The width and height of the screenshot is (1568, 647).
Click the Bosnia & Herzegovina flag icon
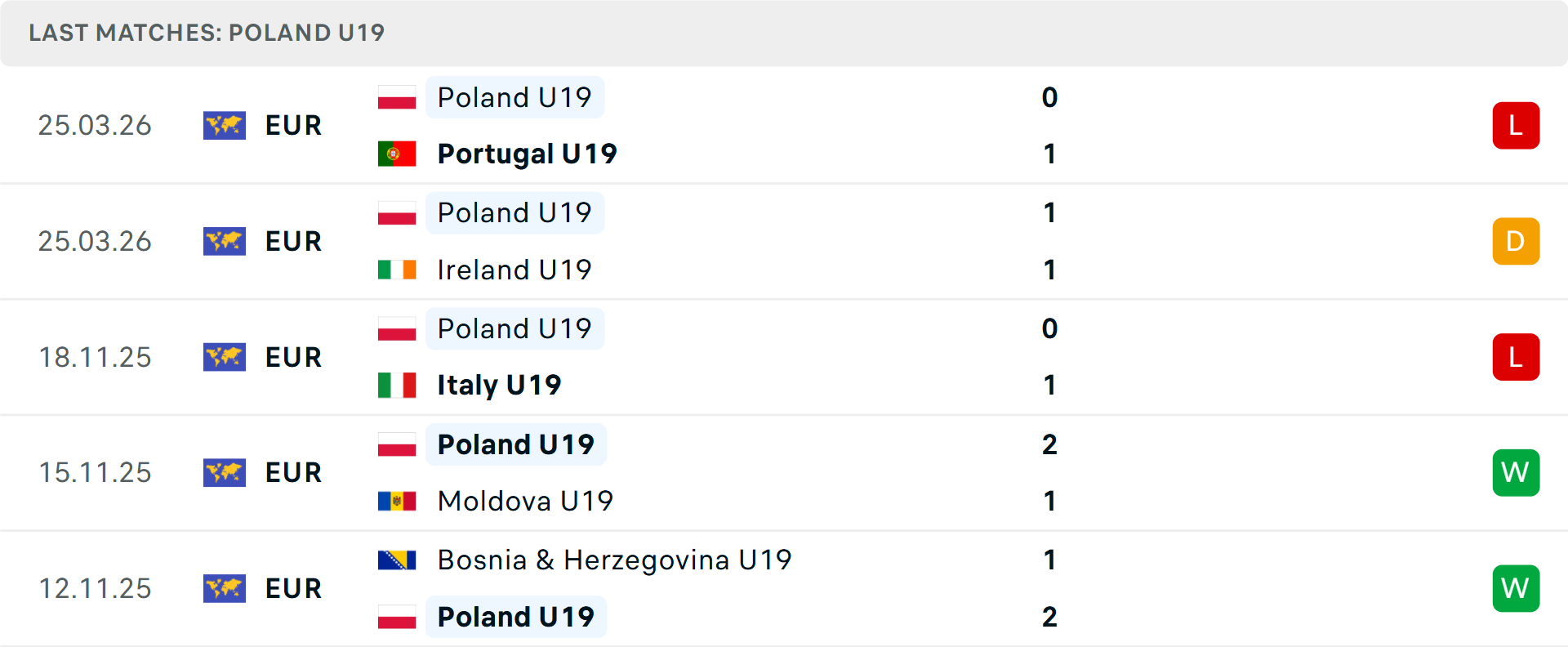tap(397, 560)
